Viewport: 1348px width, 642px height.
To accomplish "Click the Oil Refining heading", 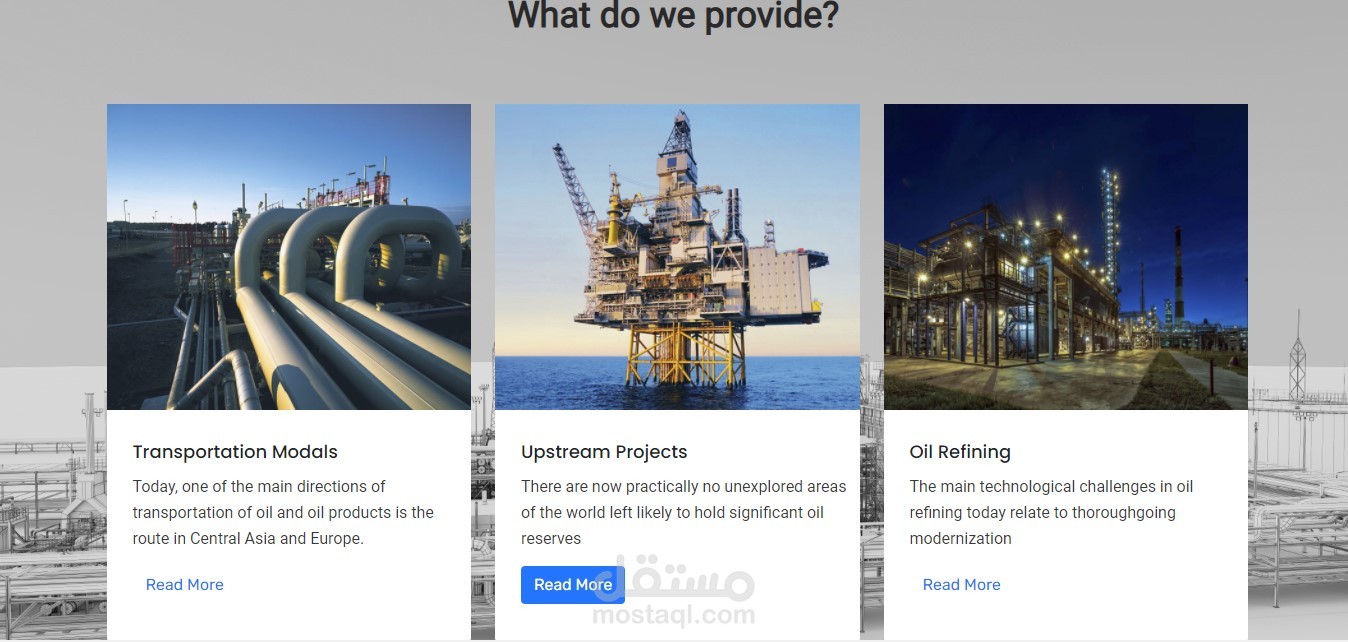I will [x=960, y=452].
